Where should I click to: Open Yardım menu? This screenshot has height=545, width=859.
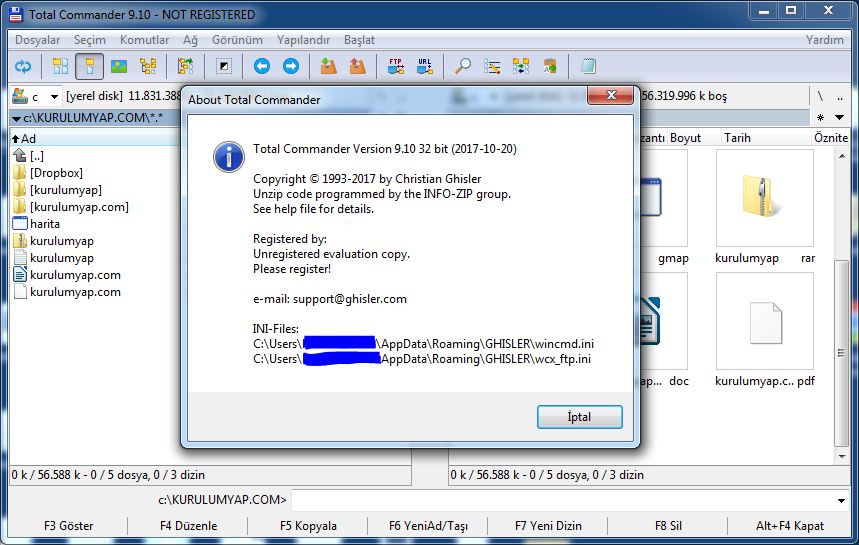coord(824,40)
